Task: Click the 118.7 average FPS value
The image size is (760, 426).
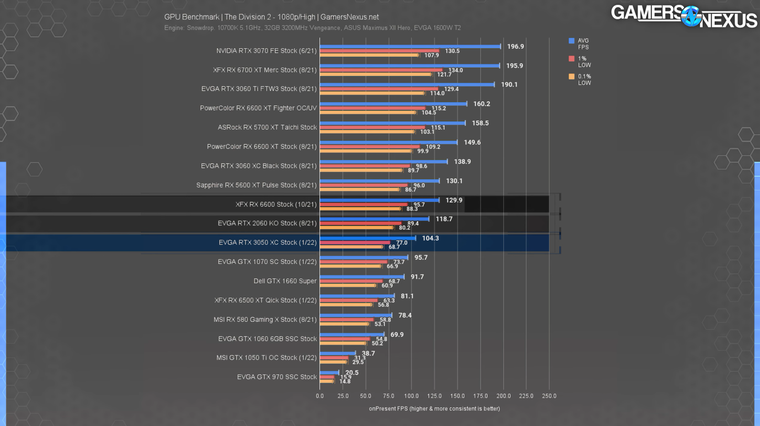Action: (x=444, y=219)
